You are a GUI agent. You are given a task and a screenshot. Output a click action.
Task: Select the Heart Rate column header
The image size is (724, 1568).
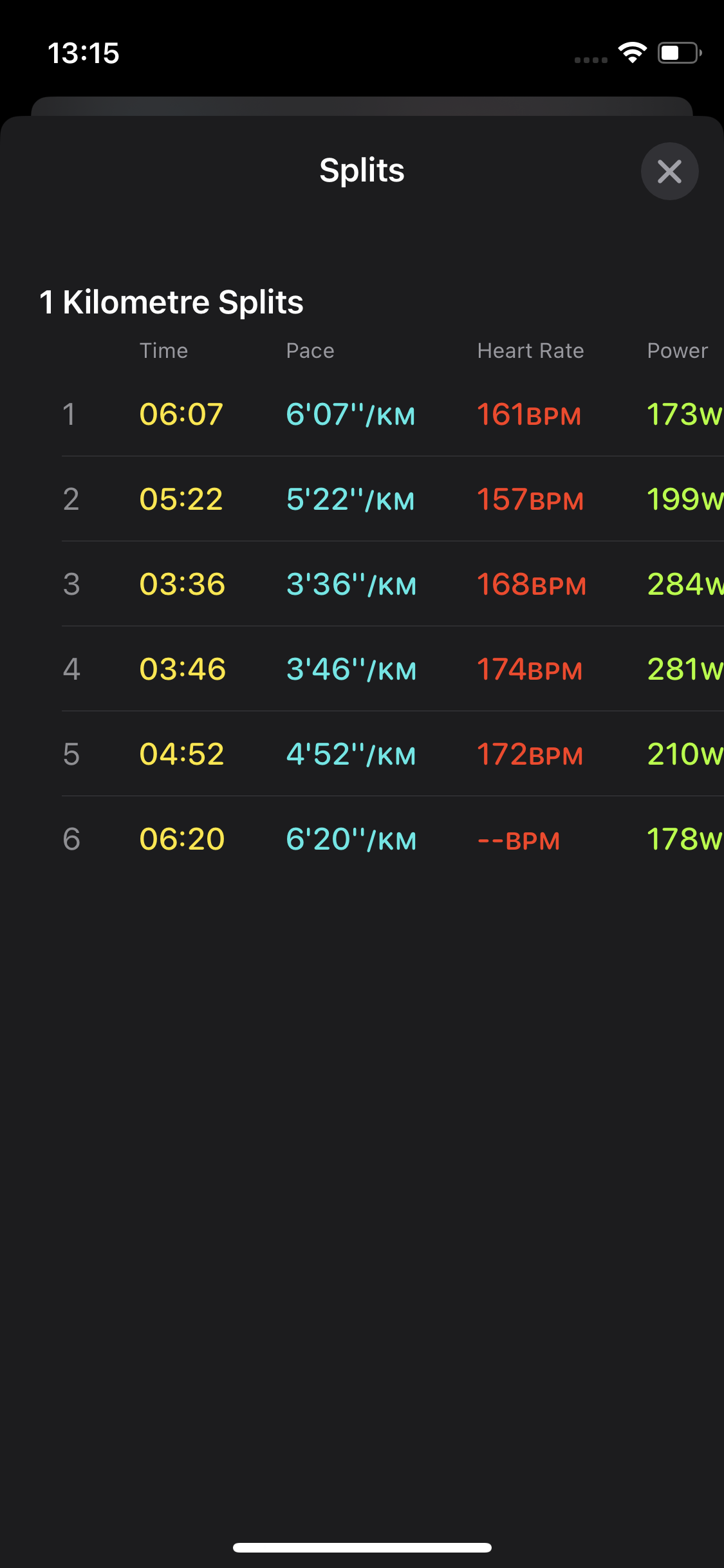(x=530, y=351)
